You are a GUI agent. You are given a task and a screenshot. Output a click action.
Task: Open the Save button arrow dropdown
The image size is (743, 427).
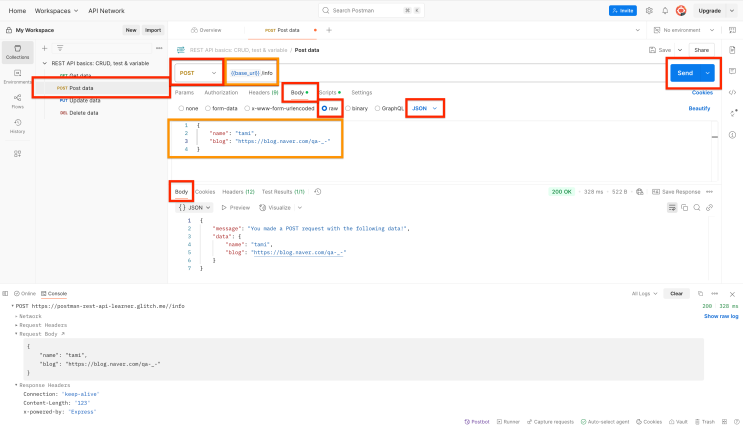[x=680, y=50]
